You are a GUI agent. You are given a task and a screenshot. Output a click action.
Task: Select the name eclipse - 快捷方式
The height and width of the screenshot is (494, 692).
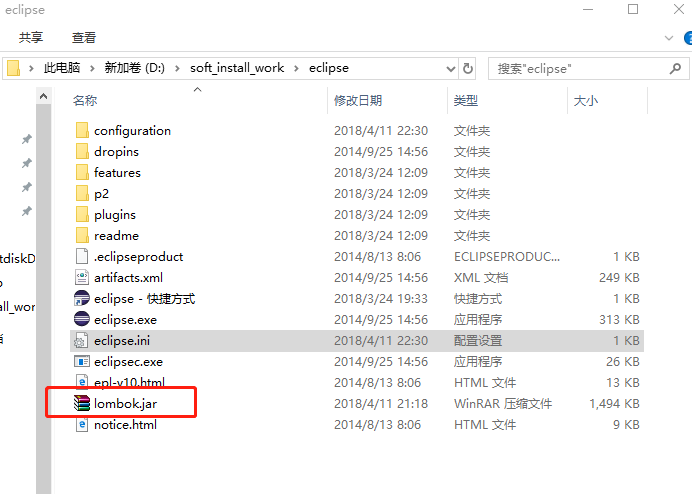(x=144, y=298)
